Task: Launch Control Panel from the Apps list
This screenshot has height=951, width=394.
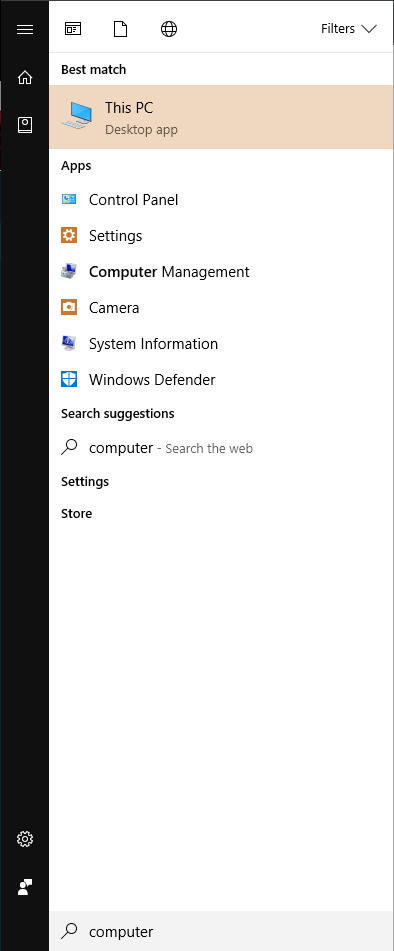Action: pos(221,200)
